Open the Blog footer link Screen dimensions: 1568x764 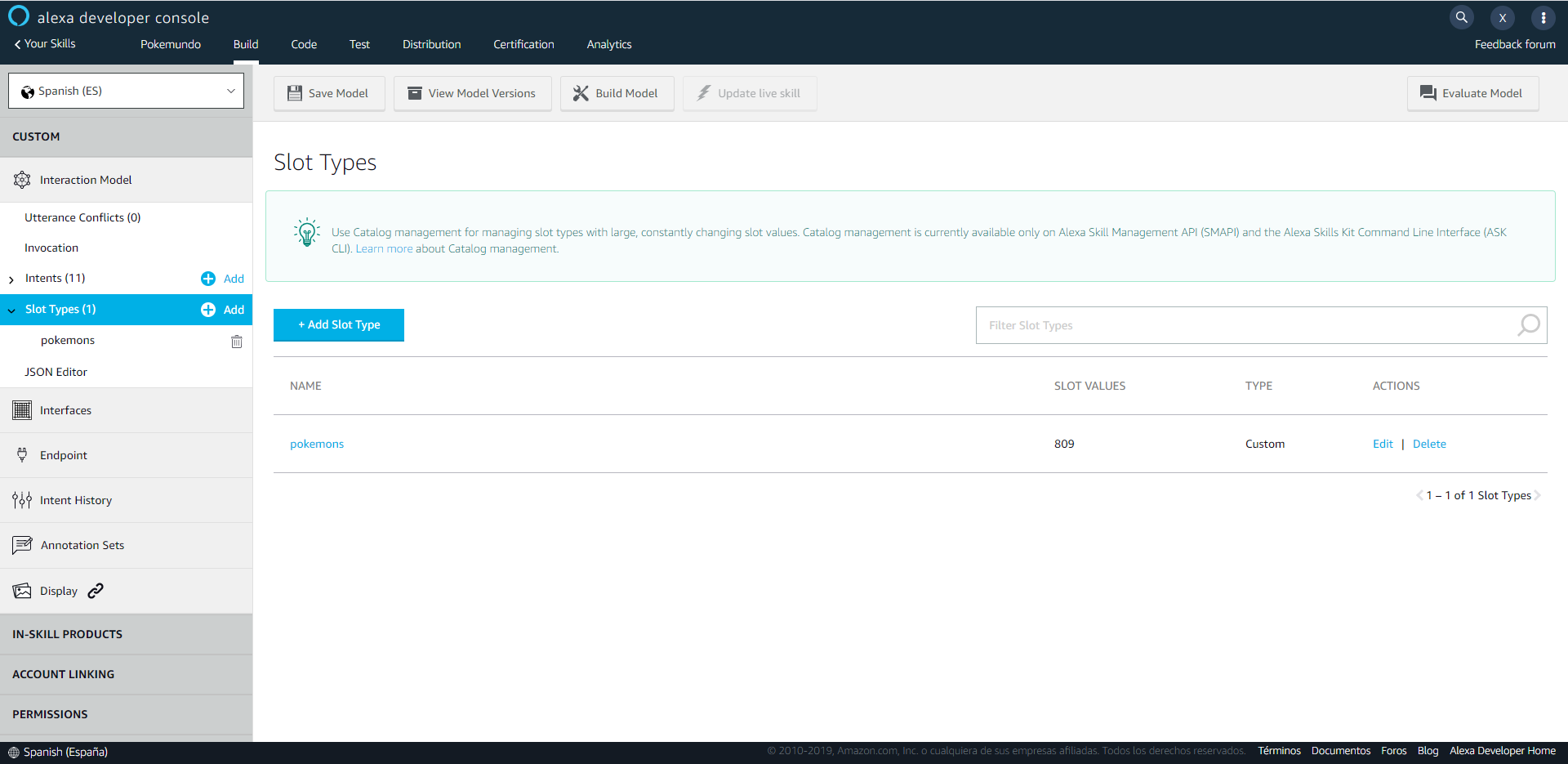(1428, 751)
